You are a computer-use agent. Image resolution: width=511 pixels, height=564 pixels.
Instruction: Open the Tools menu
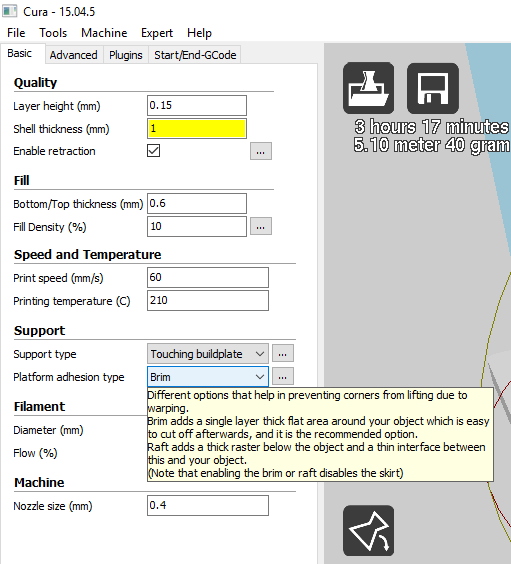coord(53,33)
